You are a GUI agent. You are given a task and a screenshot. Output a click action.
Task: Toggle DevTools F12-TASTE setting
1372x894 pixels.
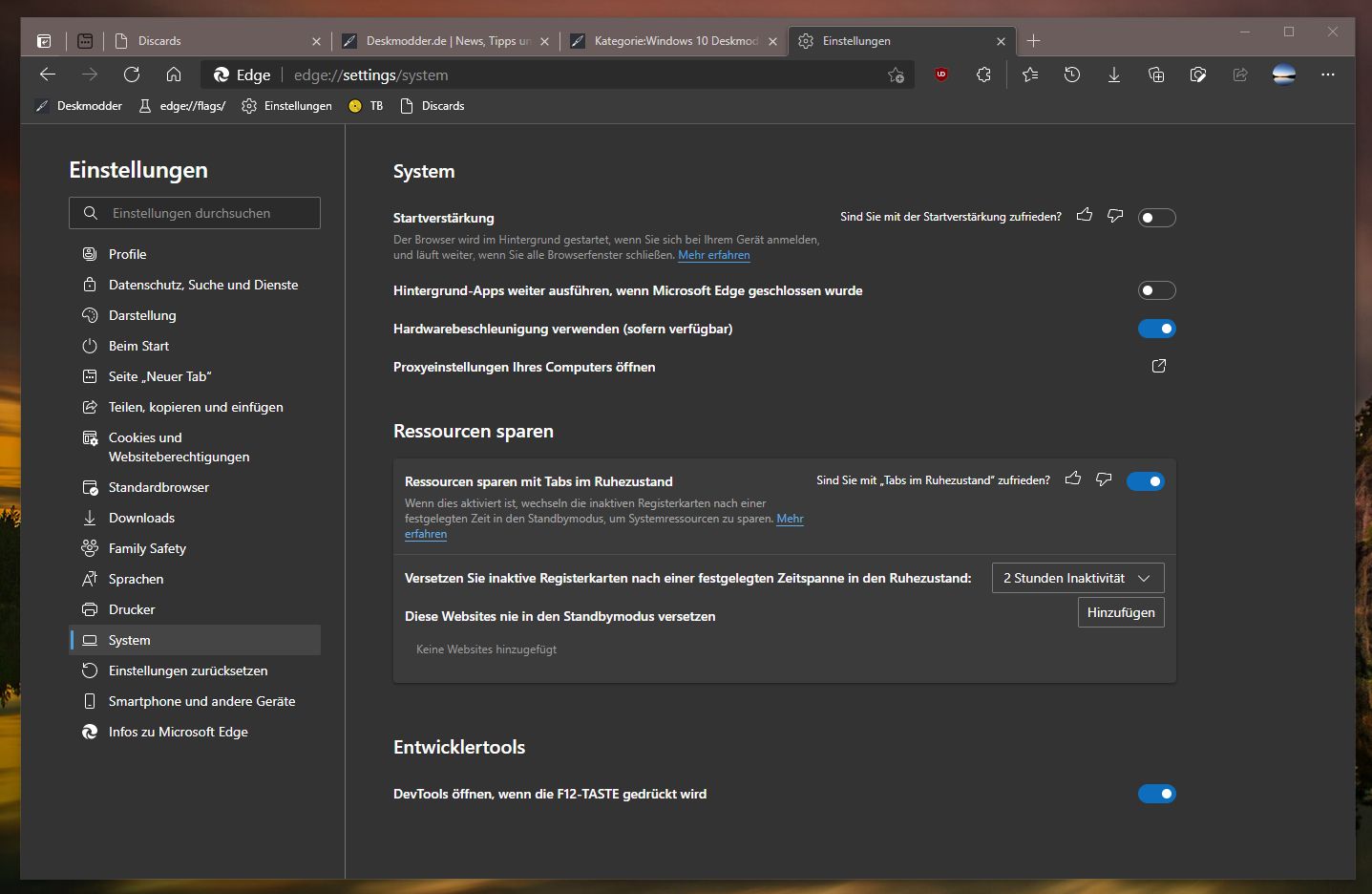click(1156, 794)
